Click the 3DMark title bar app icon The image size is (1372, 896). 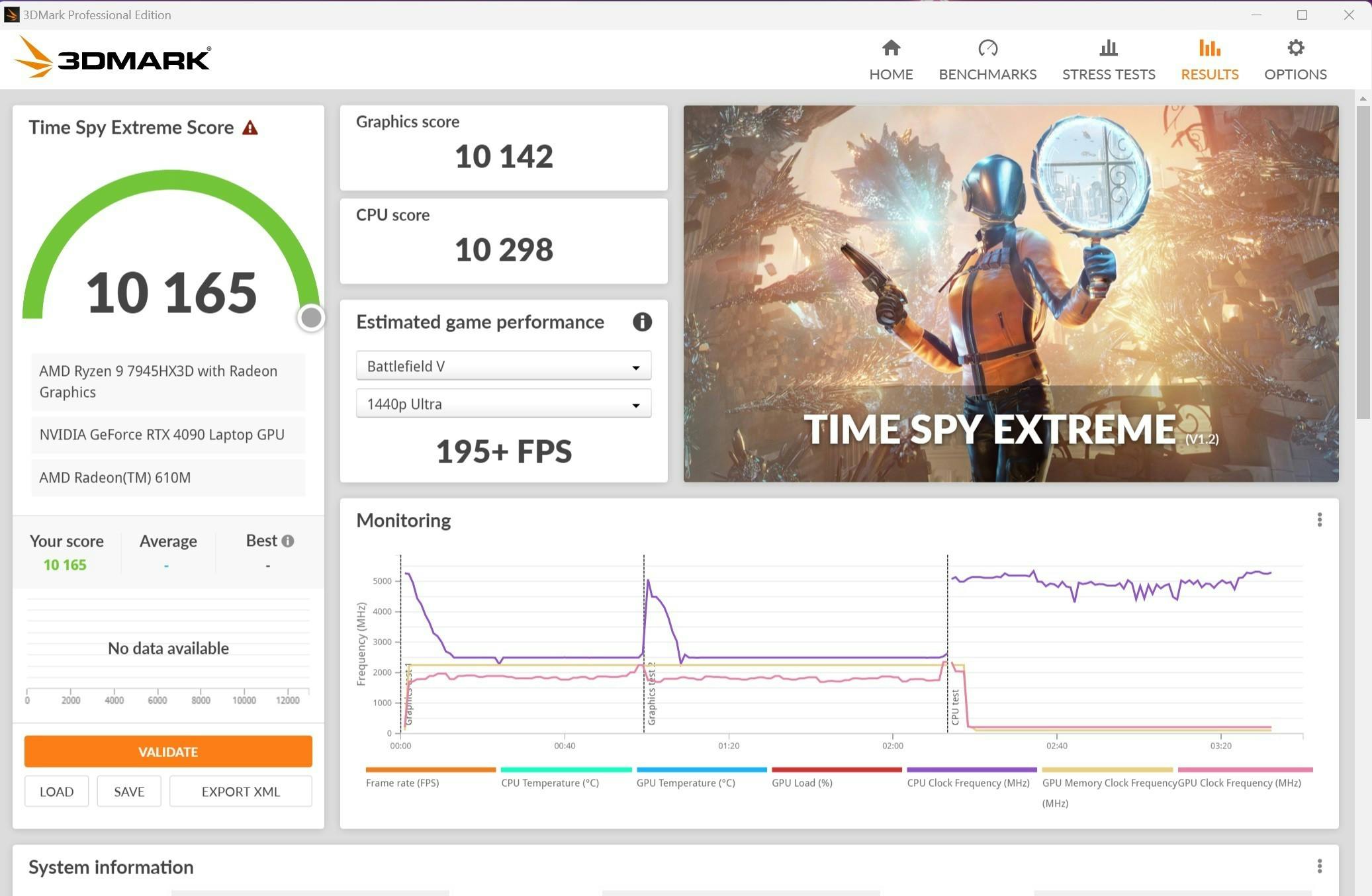11,15
